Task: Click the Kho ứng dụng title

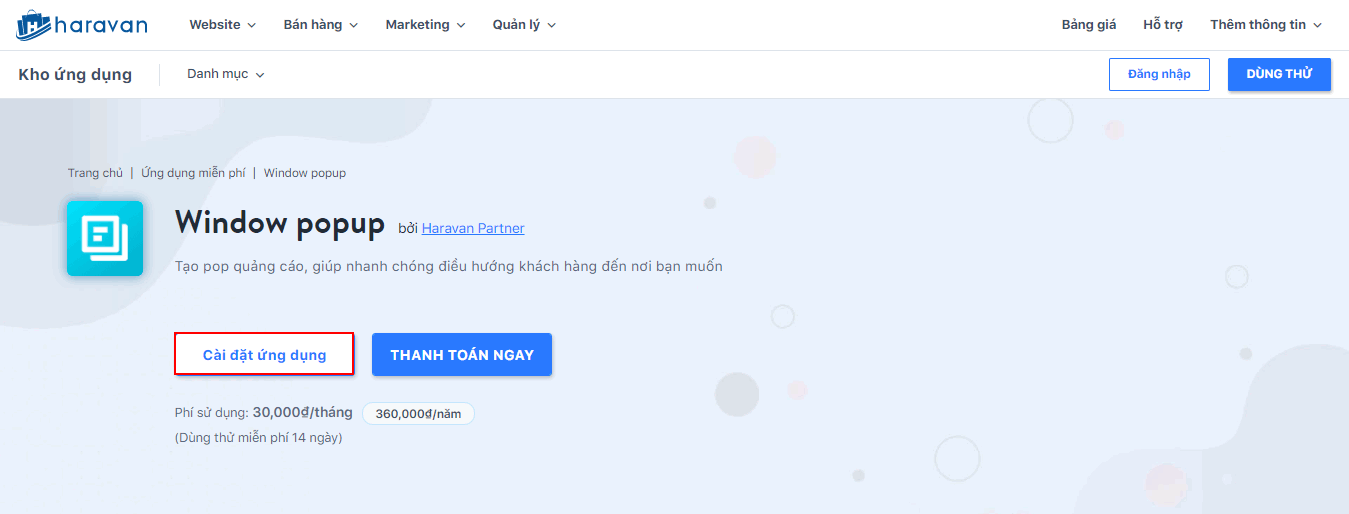Action: click(75, 74)
